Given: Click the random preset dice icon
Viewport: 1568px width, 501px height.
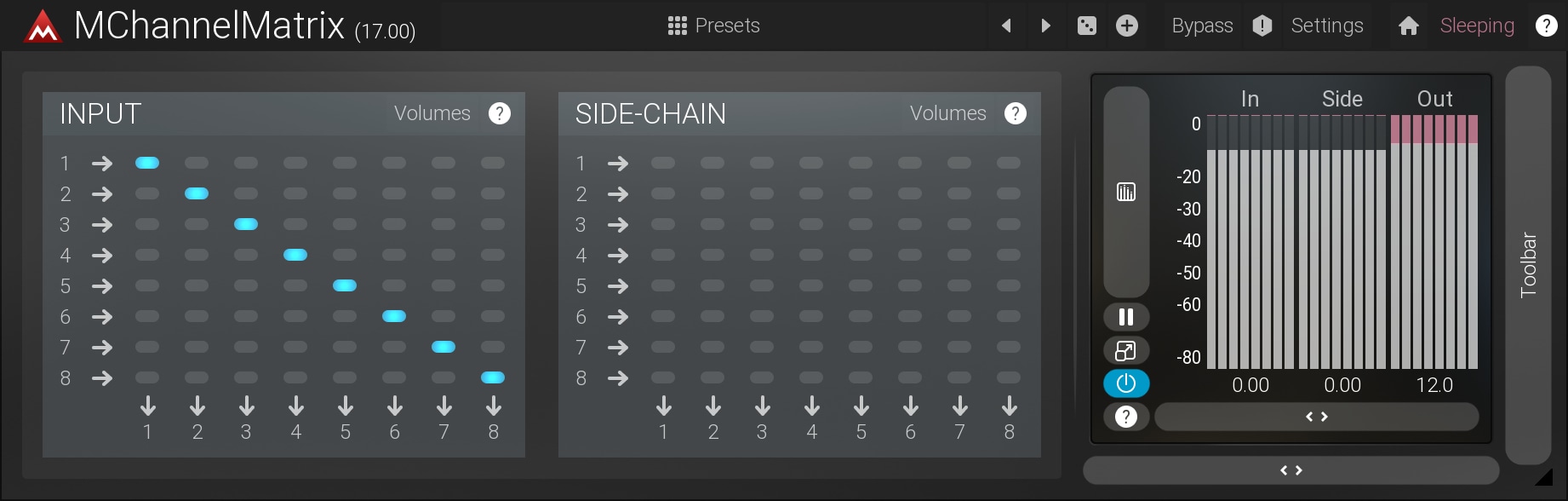Looking at the screenshot, I should point(1087,26).
